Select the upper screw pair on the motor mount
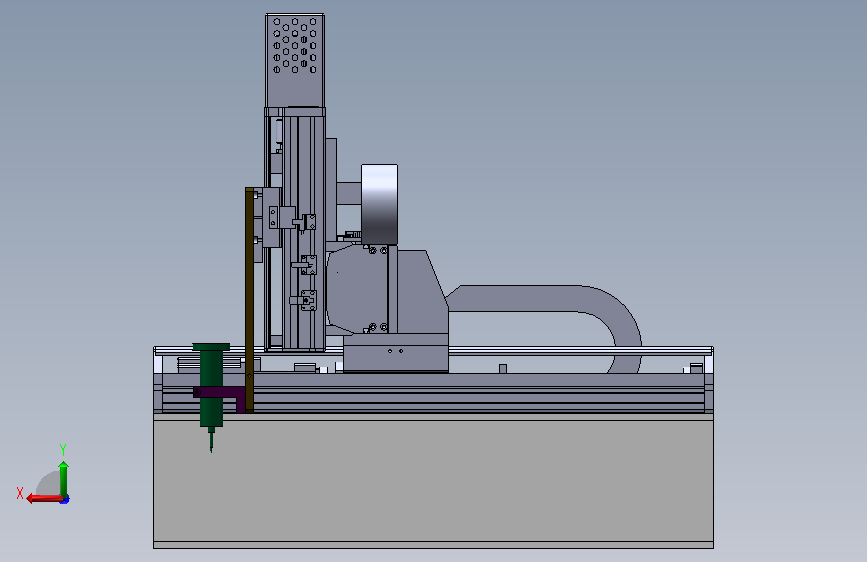Screen dimensions: 867x562 (378, 251)
